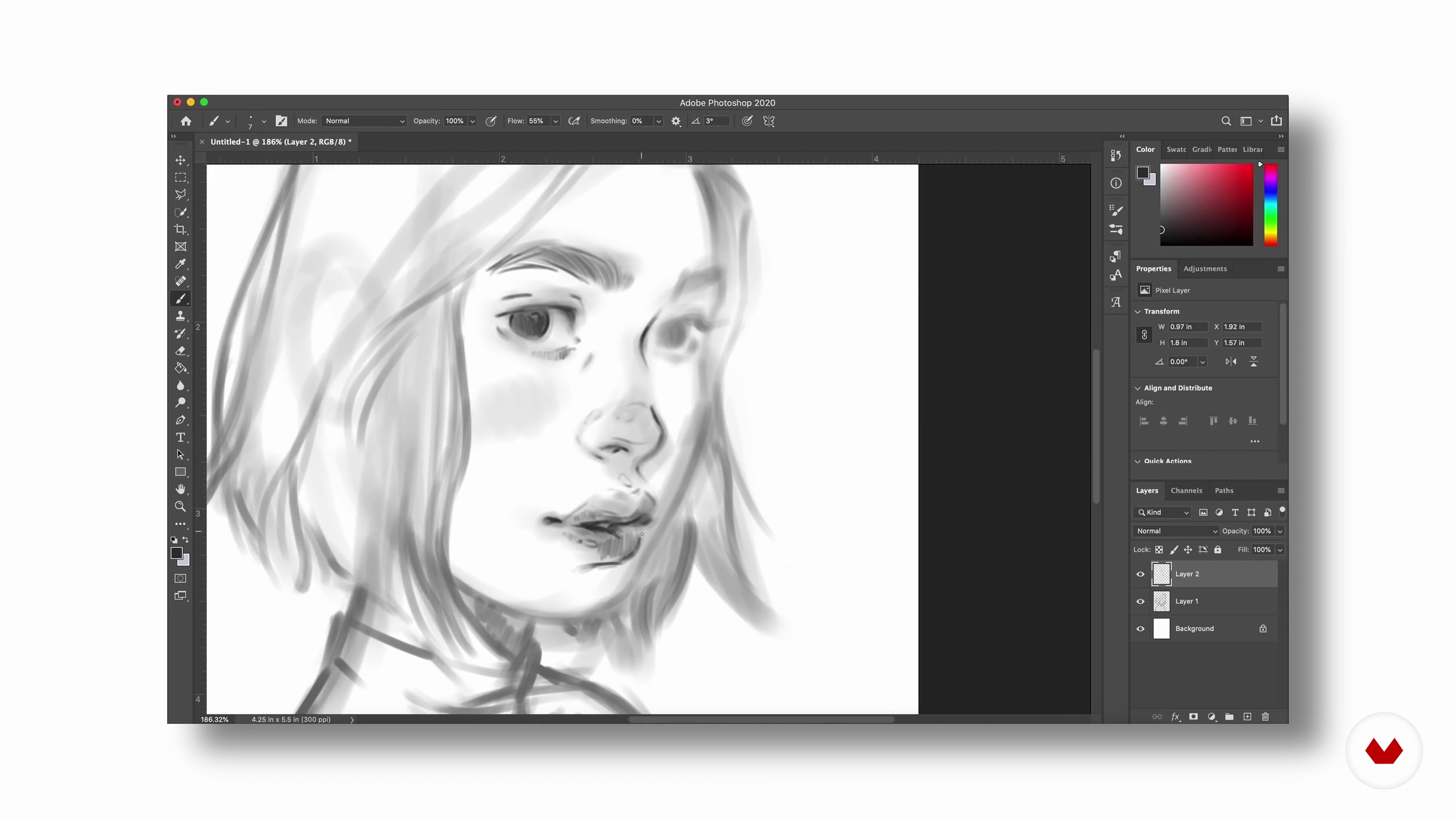Select the Frame tool
The height and width of the screenshot is (819, 1456).
[x=180, y=247]
